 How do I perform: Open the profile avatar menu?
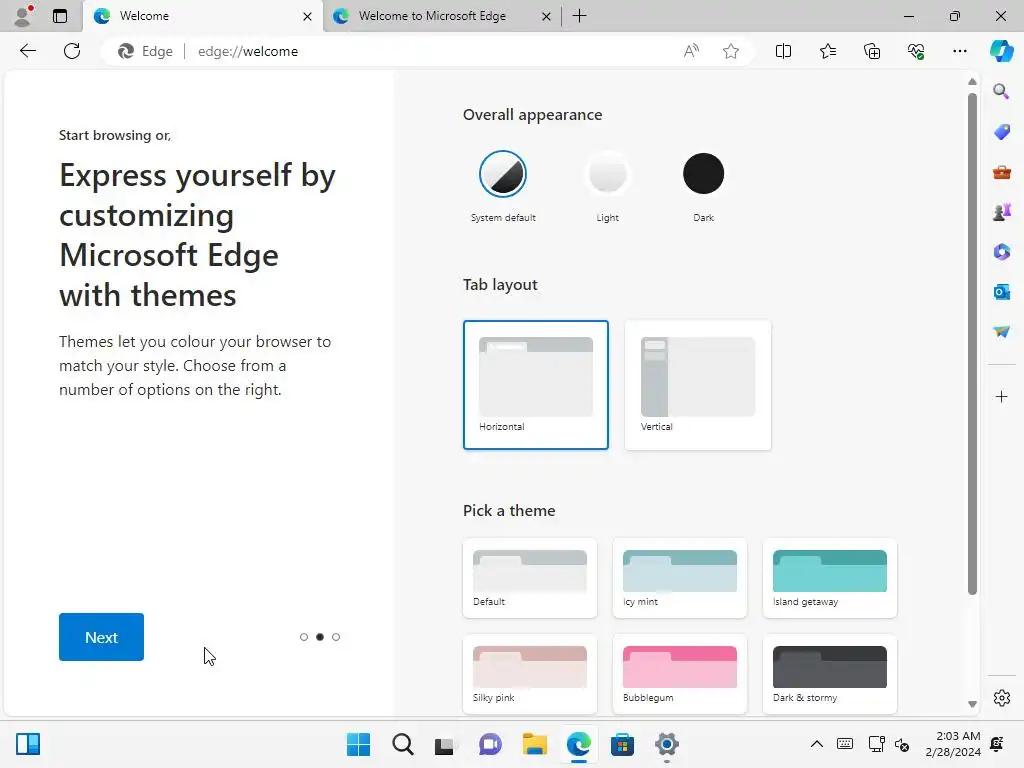tap(24, 16)
